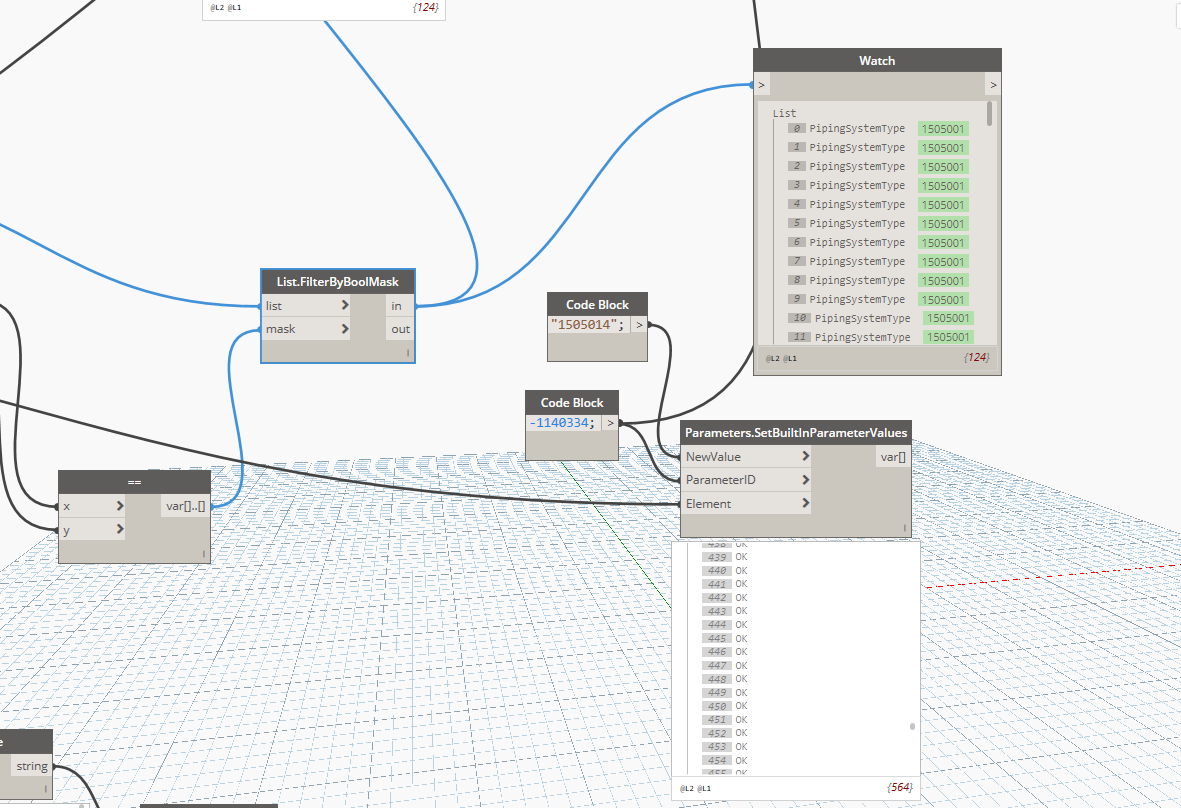Click the ParameterID input port chevron
The image size is (1181, 808).
pyautogui.click(x=805, y=480)
